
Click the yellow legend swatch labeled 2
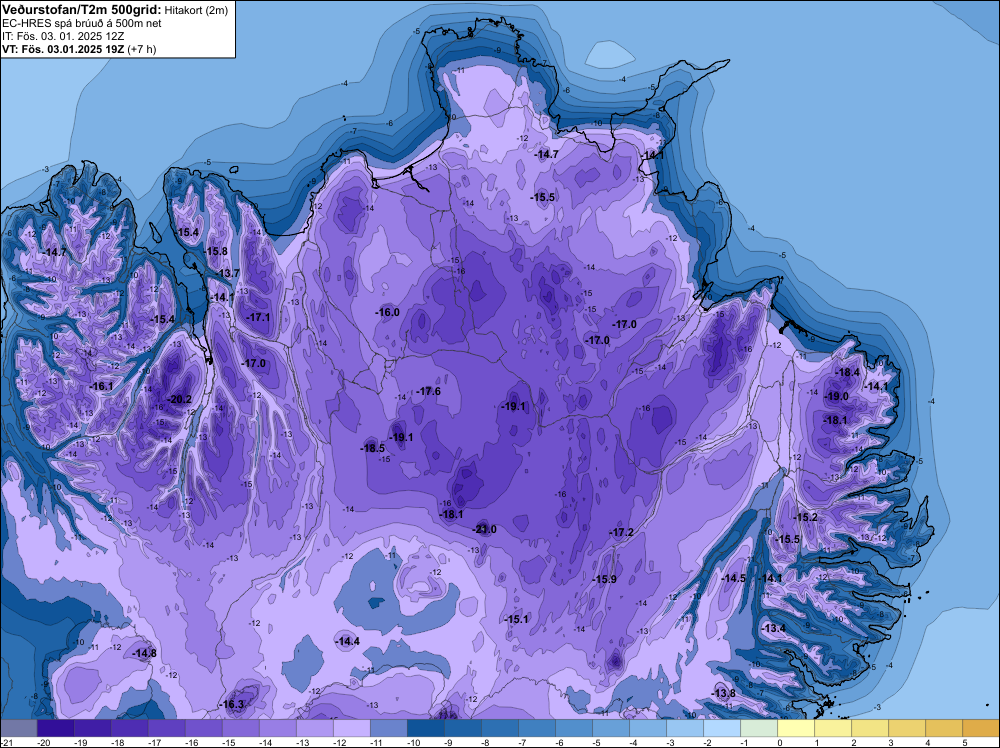pos(869,728)
